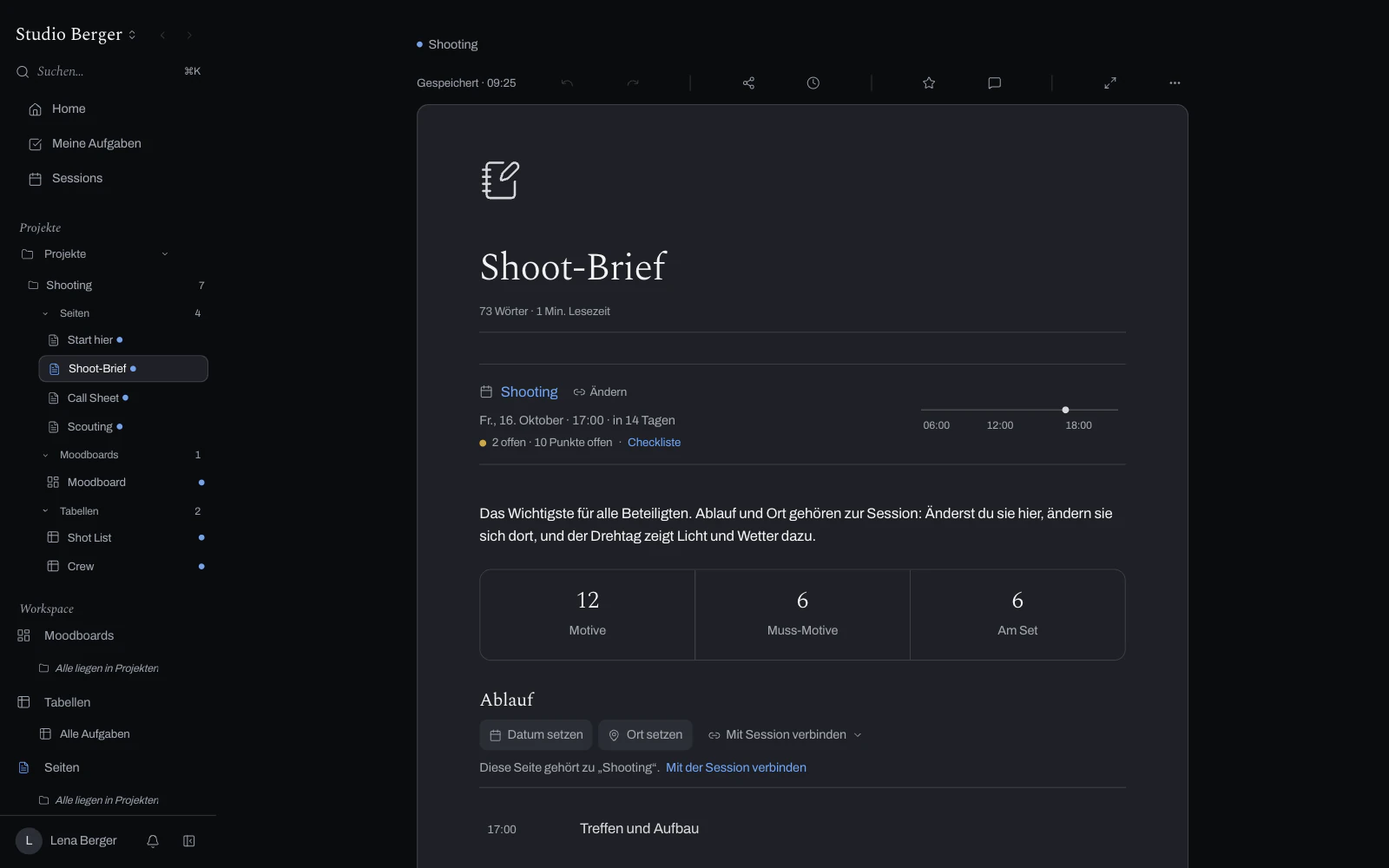
Task: Click in the Suchen search field
Action: [108, 72]
